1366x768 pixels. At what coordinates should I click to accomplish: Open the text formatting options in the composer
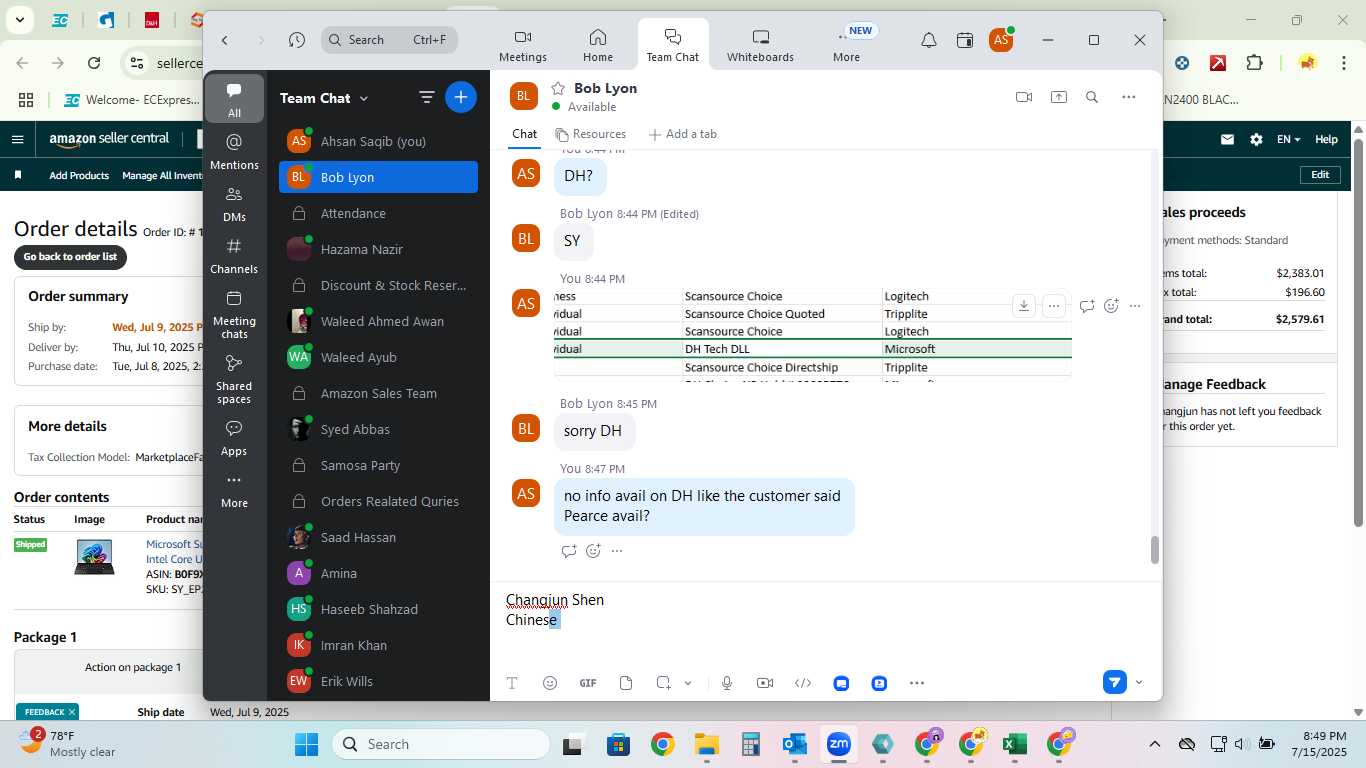coord(512,683)
